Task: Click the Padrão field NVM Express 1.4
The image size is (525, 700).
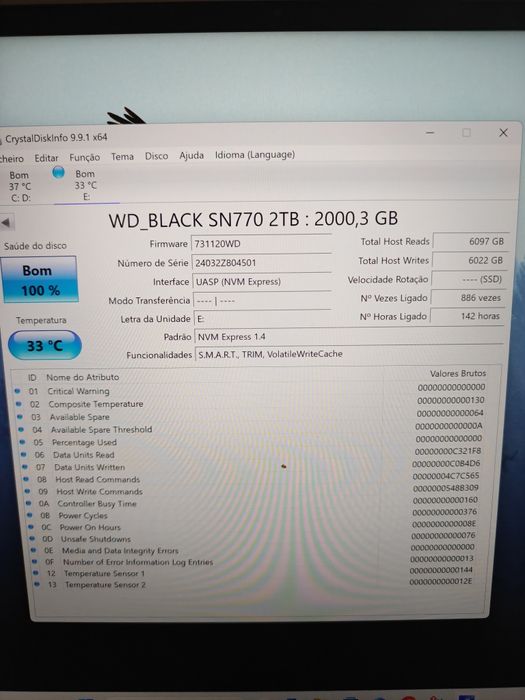Action: [350, 337]
